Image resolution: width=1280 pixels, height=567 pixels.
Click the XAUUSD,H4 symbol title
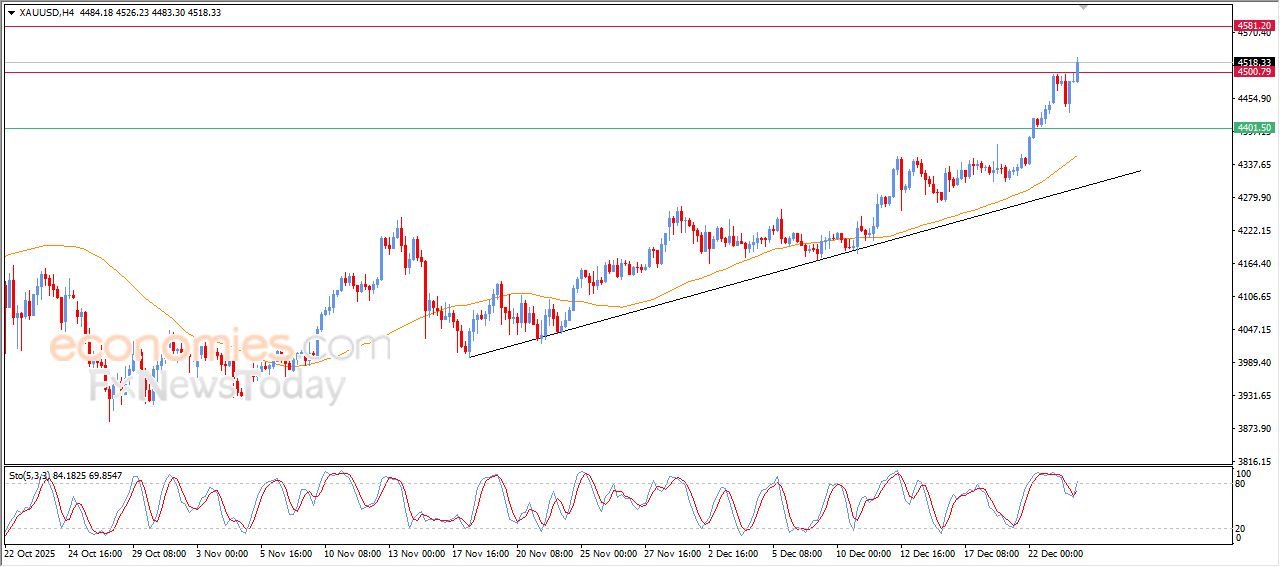pyautogui.click(x=47, y=13)
